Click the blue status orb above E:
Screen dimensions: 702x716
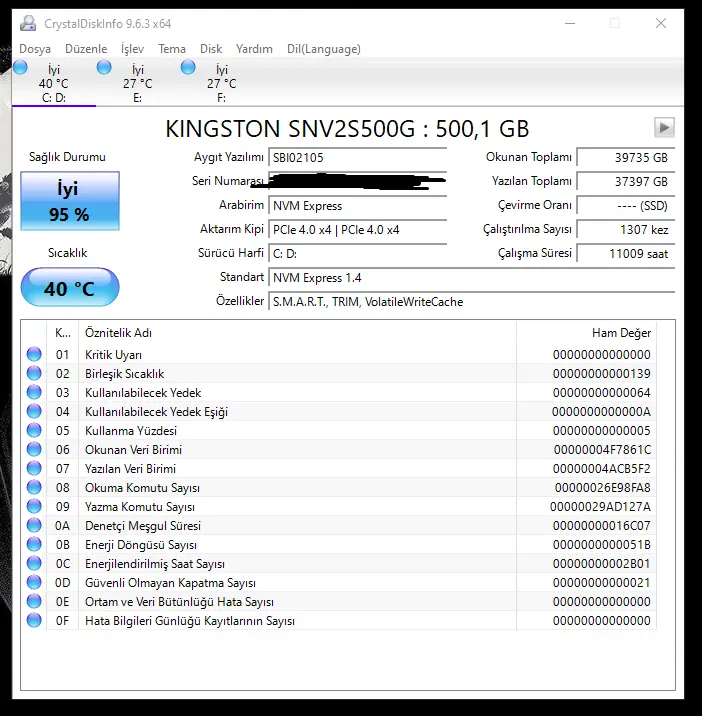point(104,68)
